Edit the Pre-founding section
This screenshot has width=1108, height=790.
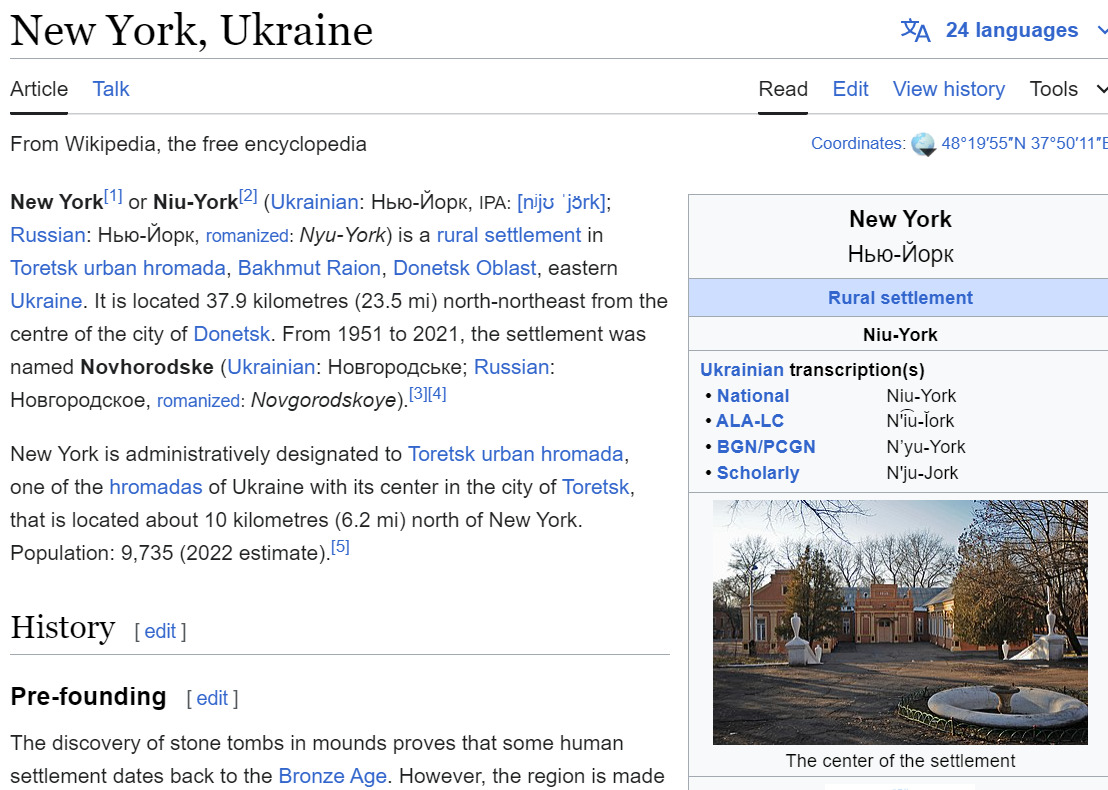(212, 698)
